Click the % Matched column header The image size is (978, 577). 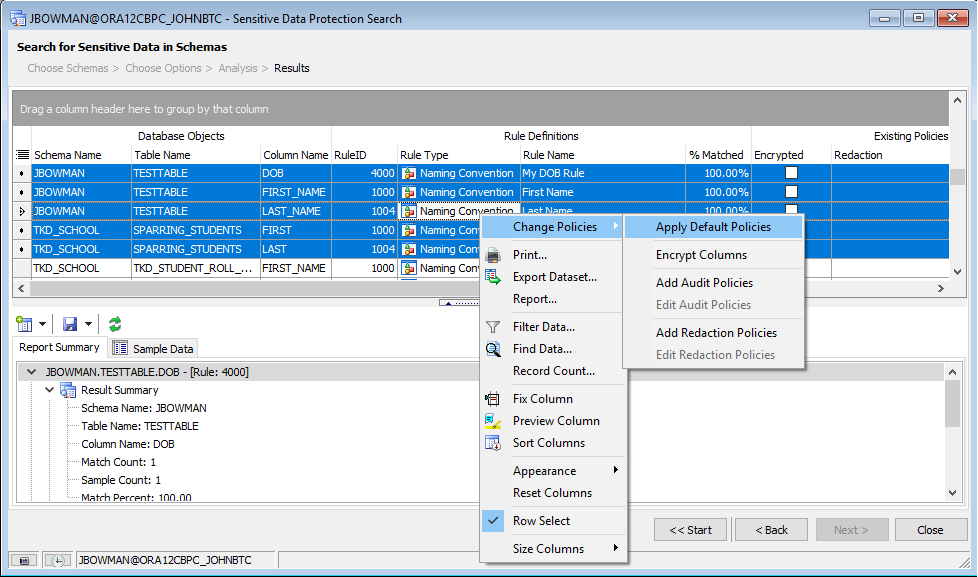coord(718,155)
